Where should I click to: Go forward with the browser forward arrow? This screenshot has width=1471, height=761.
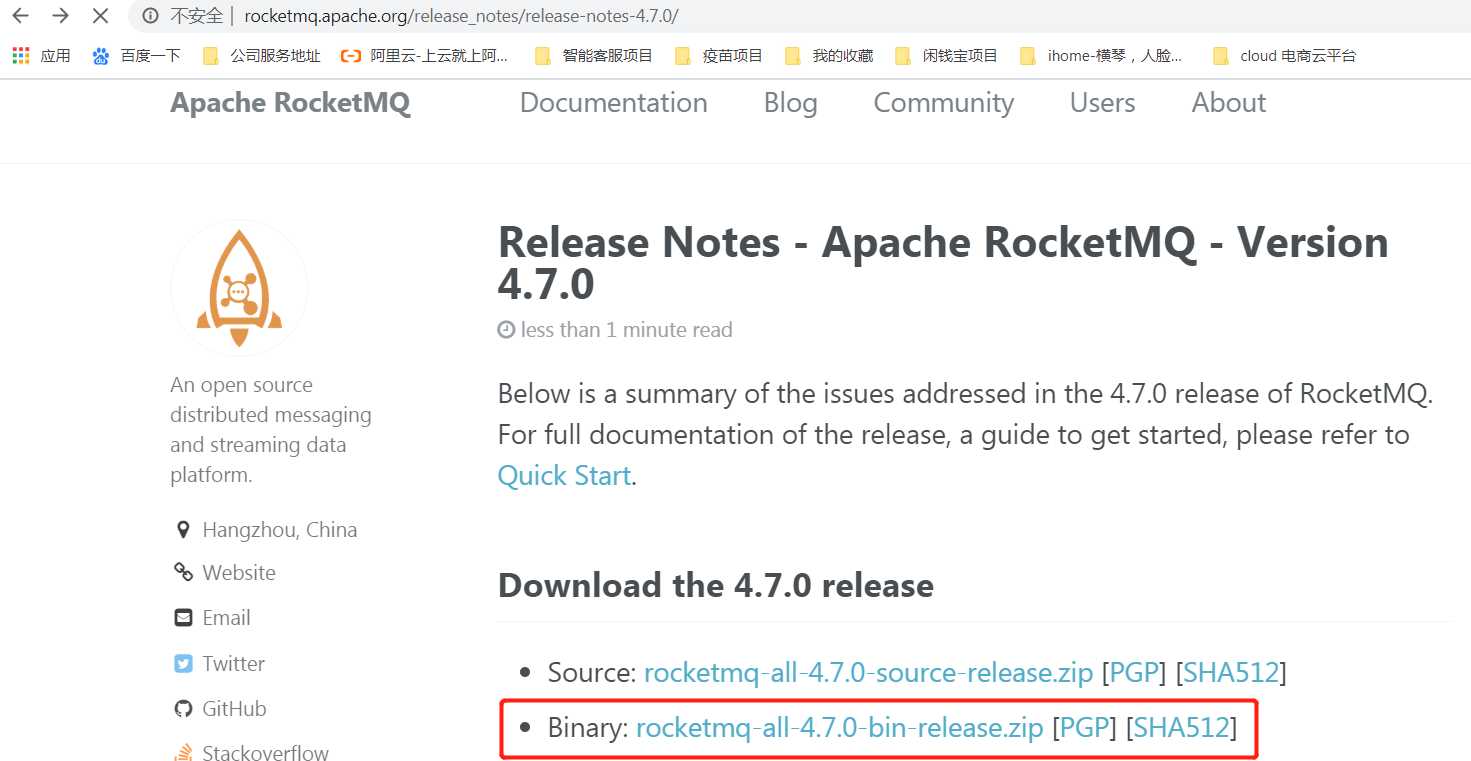60,16
